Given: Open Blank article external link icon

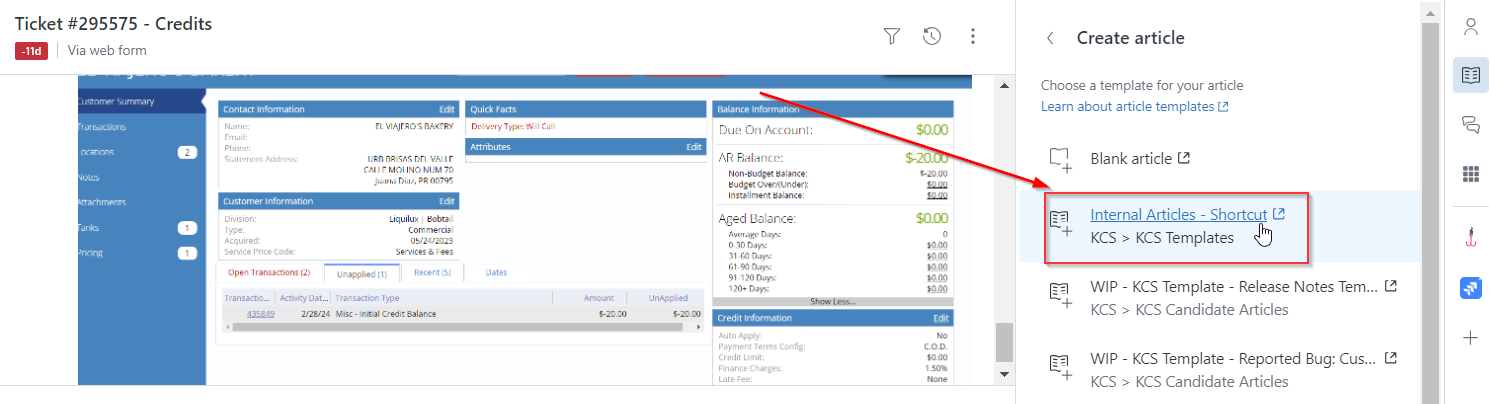Looking at the screenshot, I should click(x=1185, y=158).
